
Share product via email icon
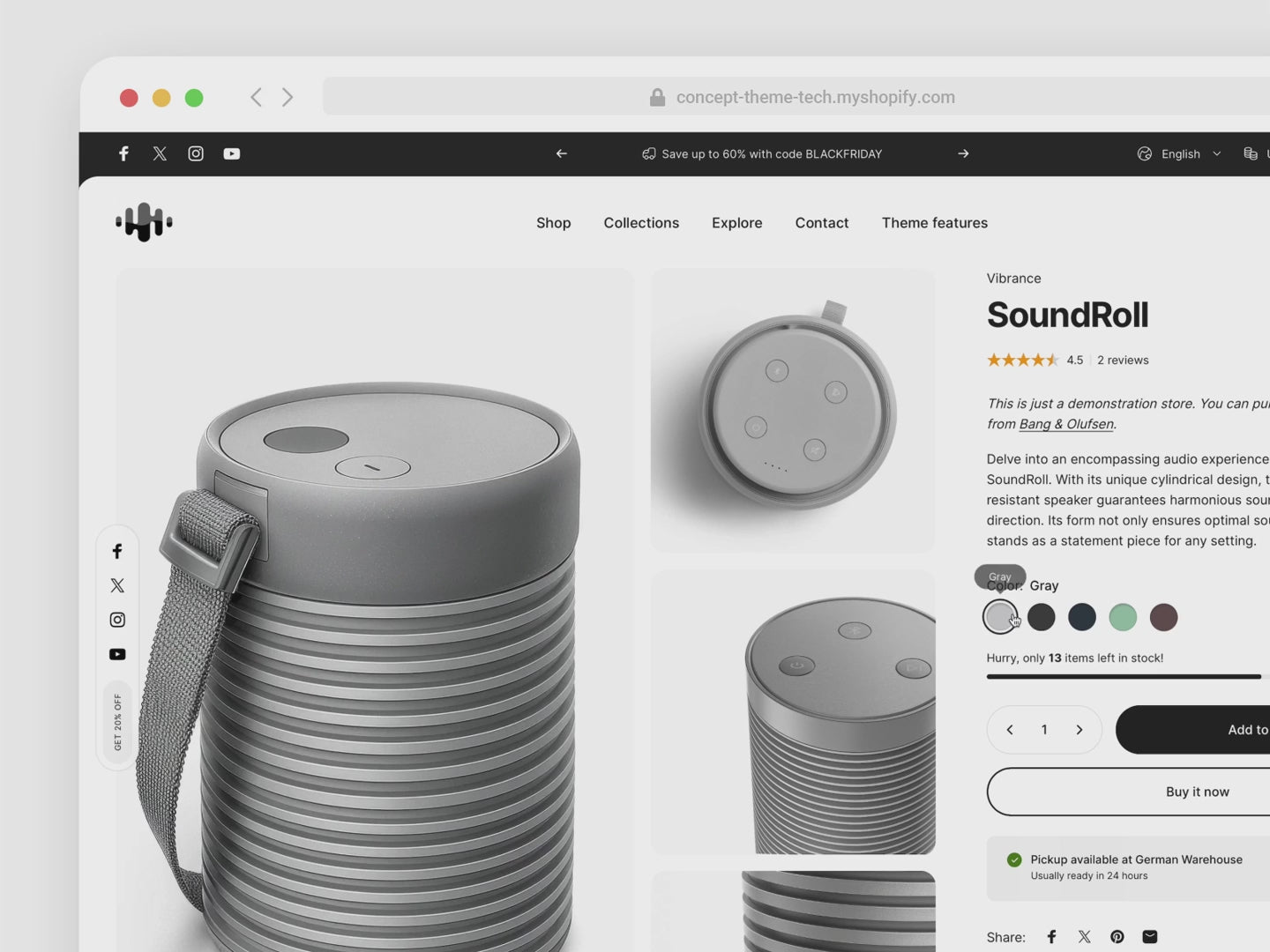1150,937
